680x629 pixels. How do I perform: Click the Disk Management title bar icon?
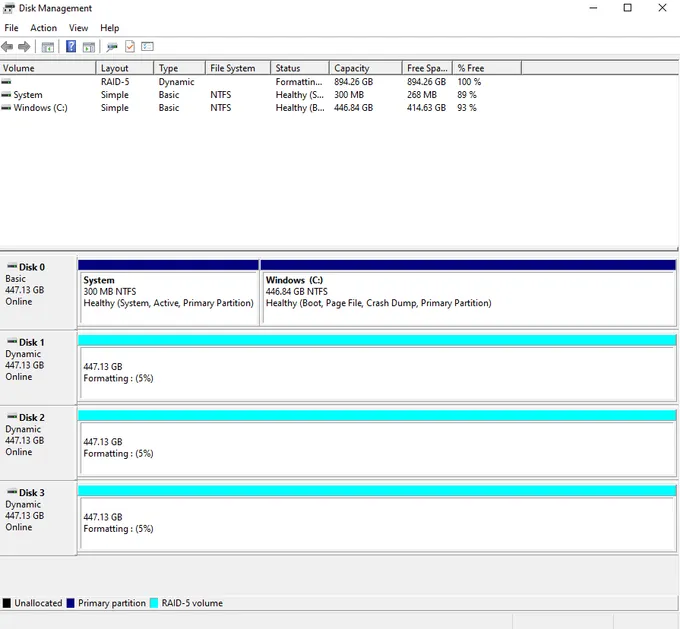9,8
